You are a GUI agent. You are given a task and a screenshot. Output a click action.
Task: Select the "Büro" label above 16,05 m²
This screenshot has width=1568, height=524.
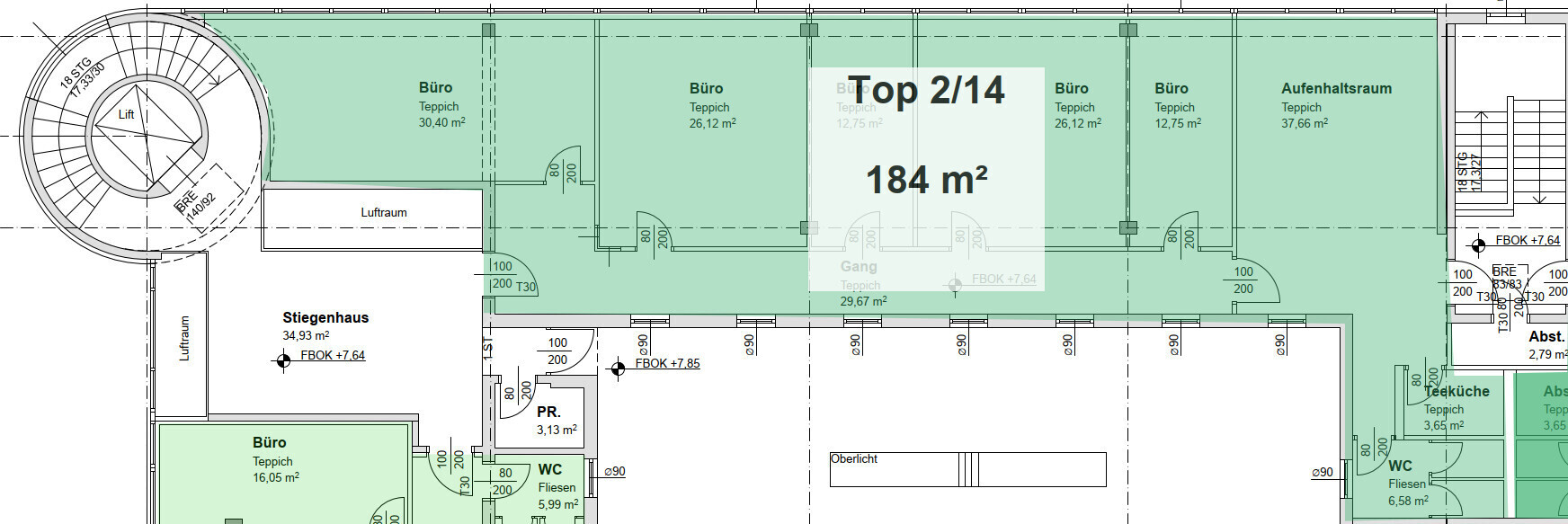269,442
